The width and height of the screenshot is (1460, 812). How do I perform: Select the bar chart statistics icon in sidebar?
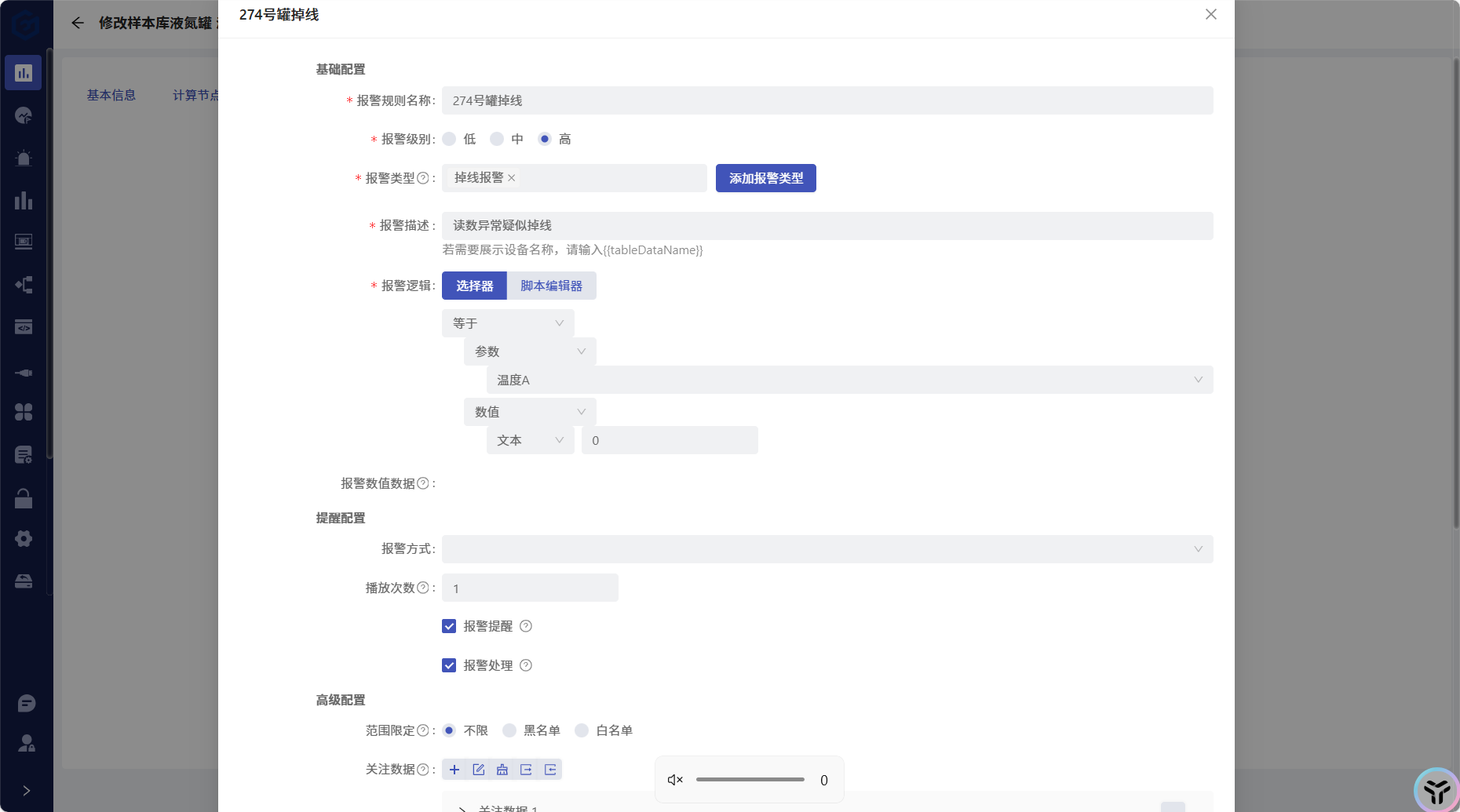point(24,201)
